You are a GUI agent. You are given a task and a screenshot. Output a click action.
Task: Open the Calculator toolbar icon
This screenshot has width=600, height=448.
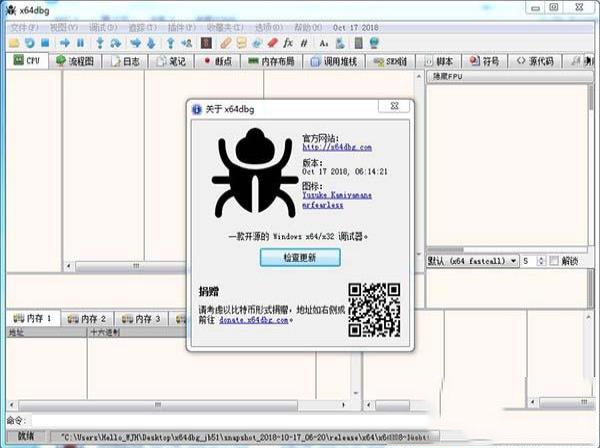[x=359, y=43]
